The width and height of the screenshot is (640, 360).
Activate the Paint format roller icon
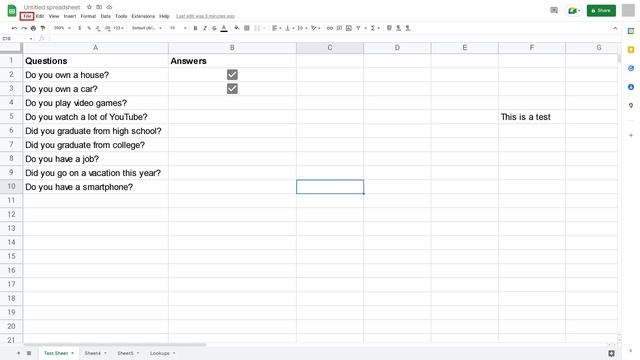(x=42, y=28)
